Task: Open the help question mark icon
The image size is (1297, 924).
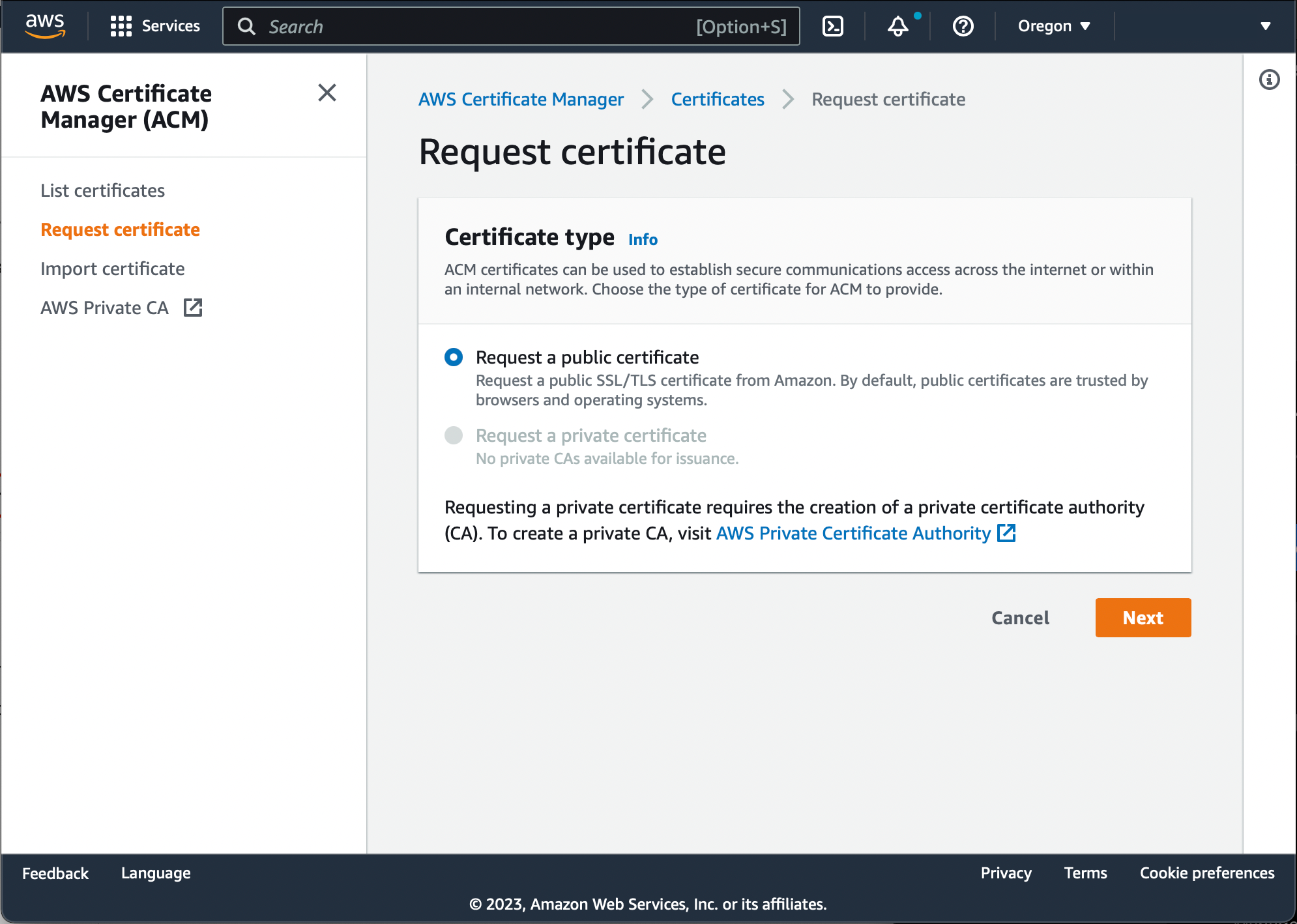Action: (963, 26)
